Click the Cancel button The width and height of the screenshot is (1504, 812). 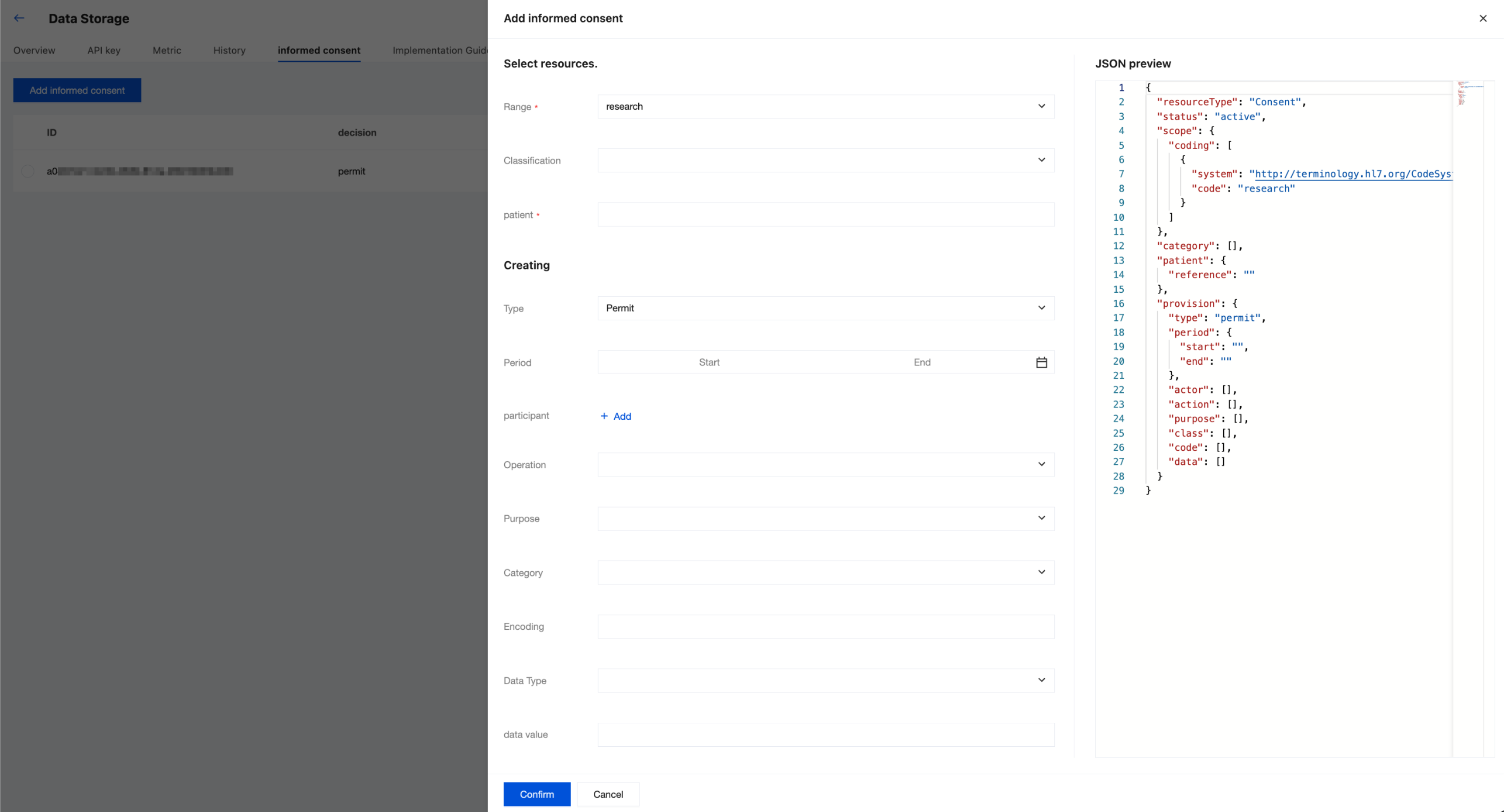(x=608, y=794)
